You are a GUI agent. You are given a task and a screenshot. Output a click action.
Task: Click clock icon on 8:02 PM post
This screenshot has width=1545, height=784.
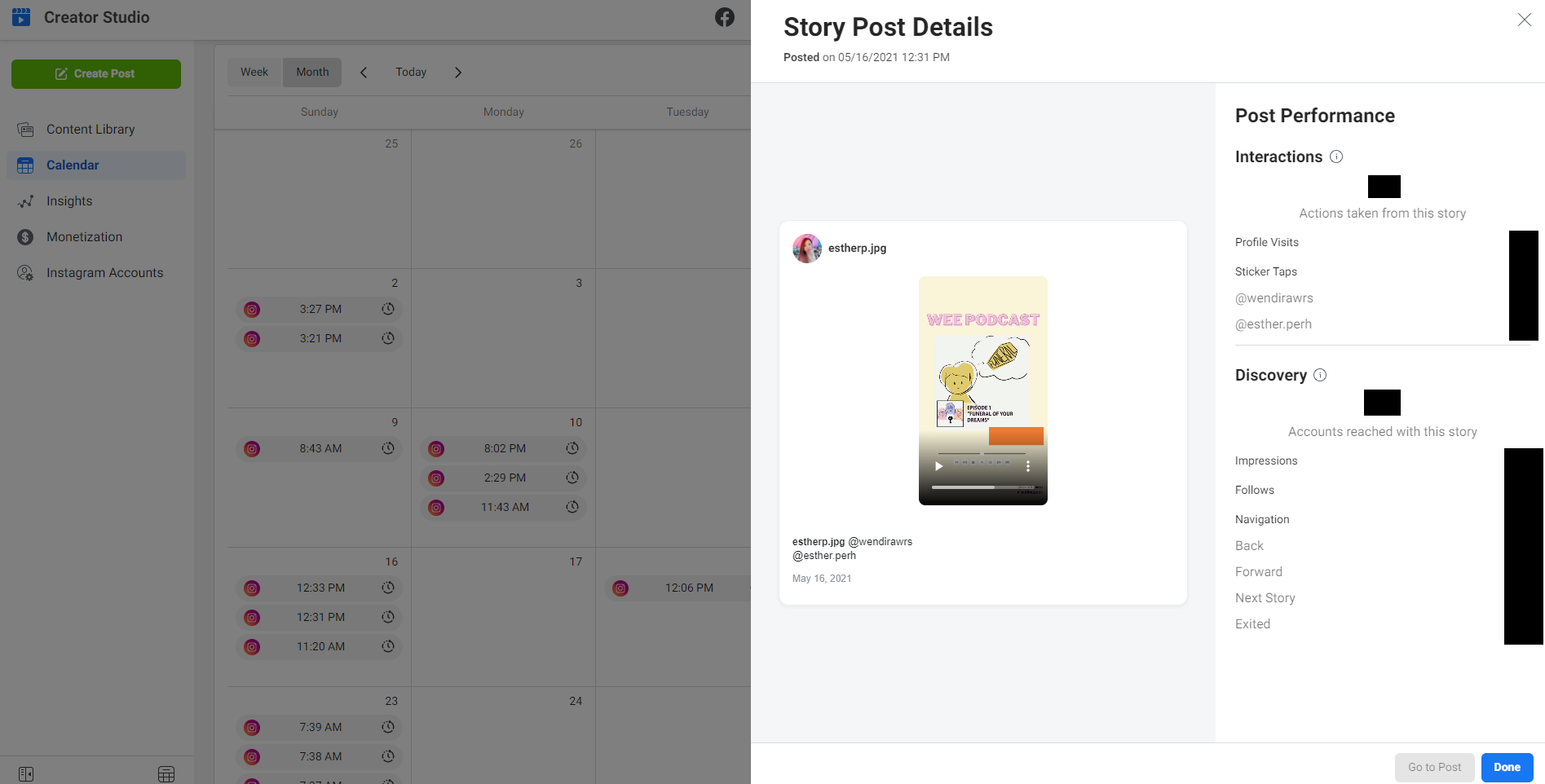click(572, 448)
